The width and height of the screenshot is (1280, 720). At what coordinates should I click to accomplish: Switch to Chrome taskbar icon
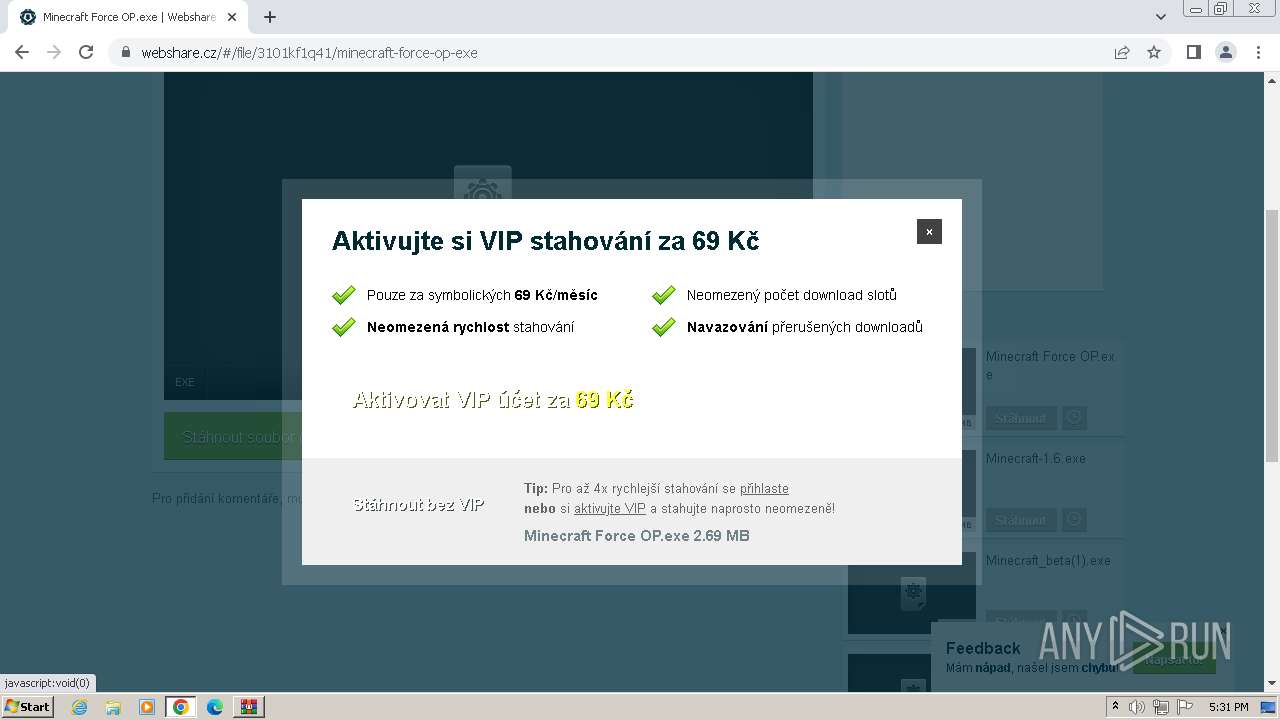181,707
